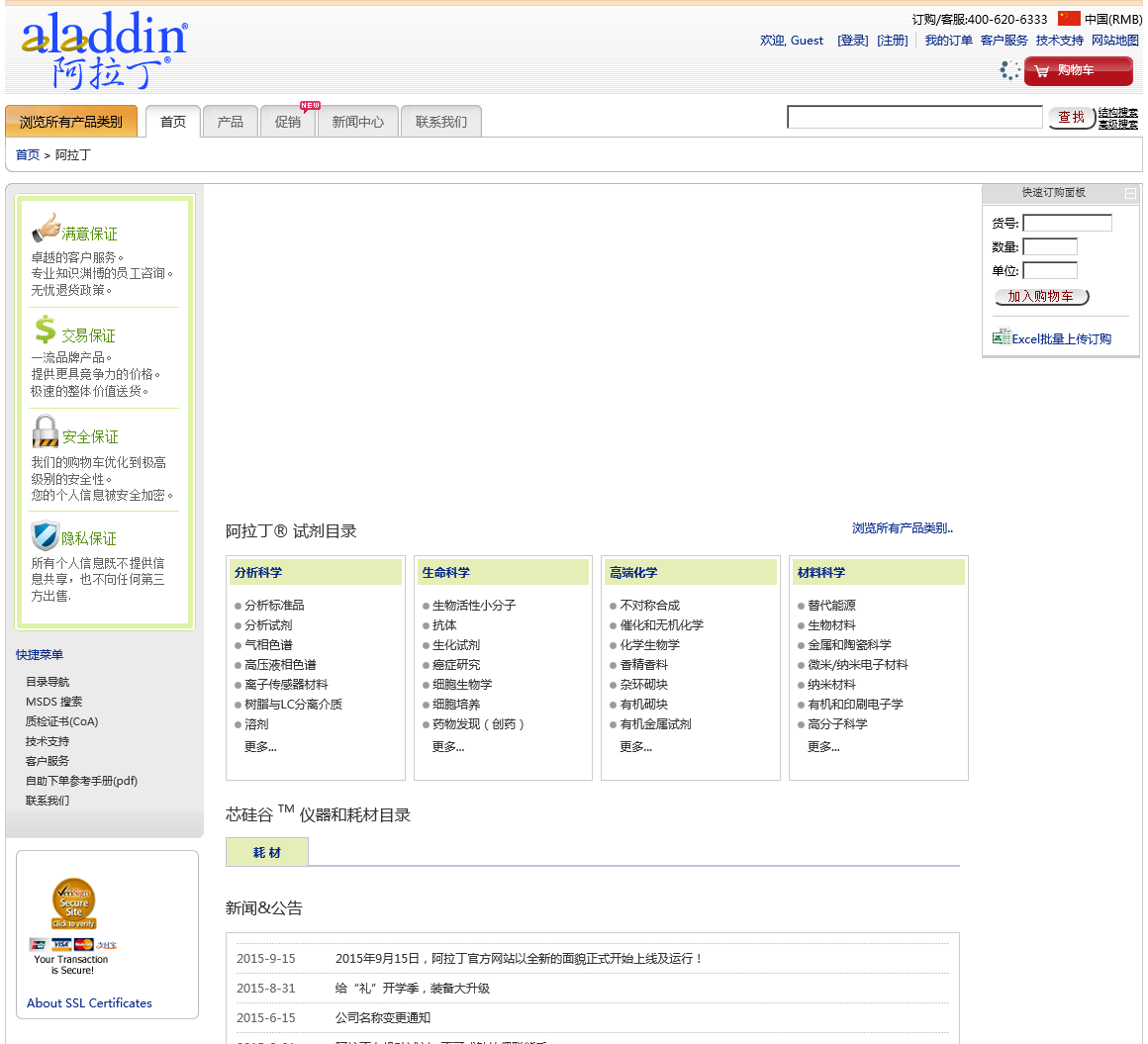This screenshot has height=1044, width=1148.
Task: Open 质检证书(CoA) quick menu item
Action: point(62,721)
